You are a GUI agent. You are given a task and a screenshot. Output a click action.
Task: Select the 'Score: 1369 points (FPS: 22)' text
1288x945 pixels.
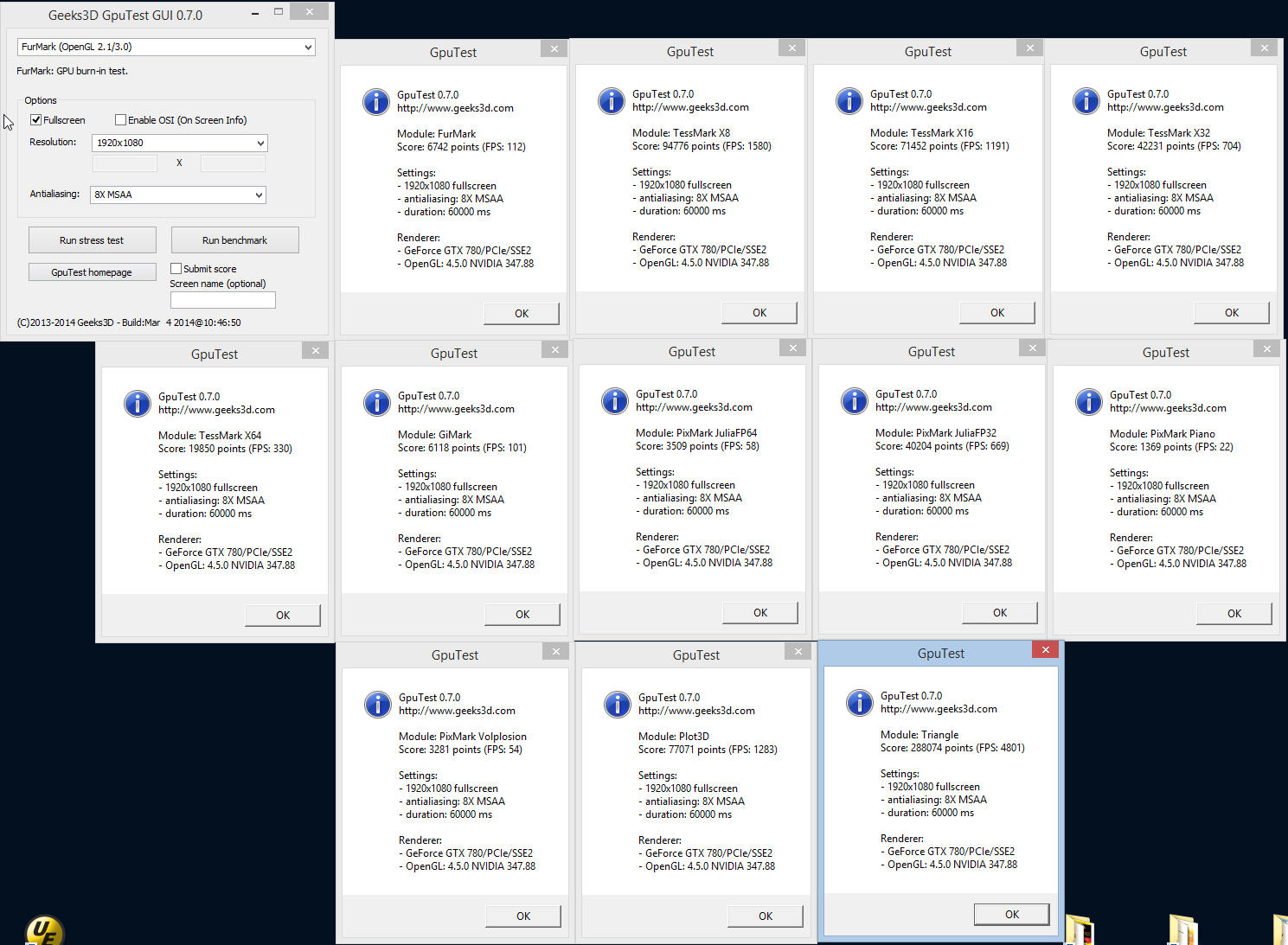[x=1171, y=447]
